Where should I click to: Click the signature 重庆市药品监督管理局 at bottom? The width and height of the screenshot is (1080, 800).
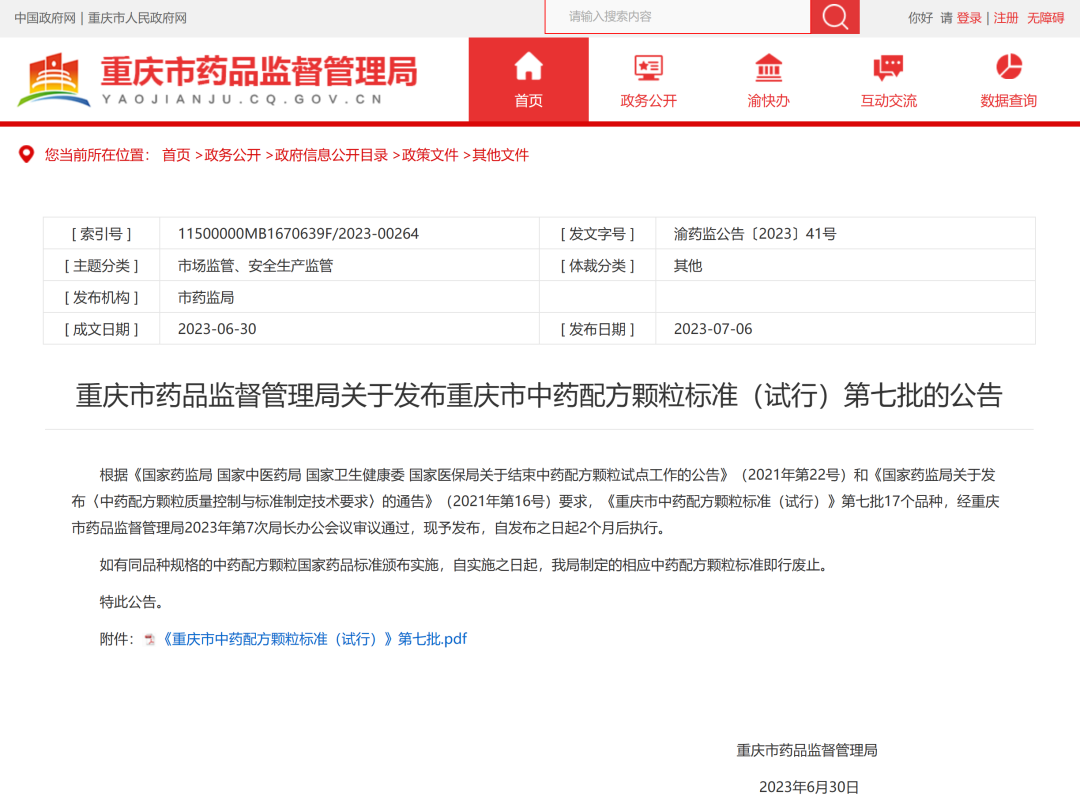tap(807, 750)
